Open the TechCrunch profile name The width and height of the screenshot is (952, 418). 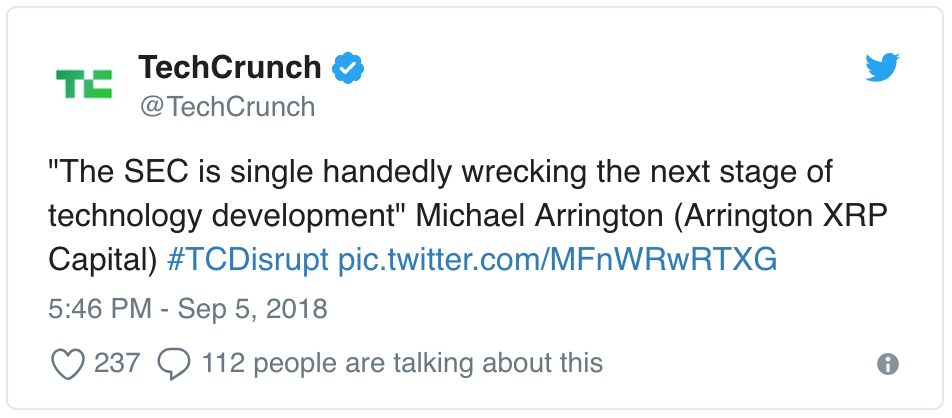click(x=230, y=68)
